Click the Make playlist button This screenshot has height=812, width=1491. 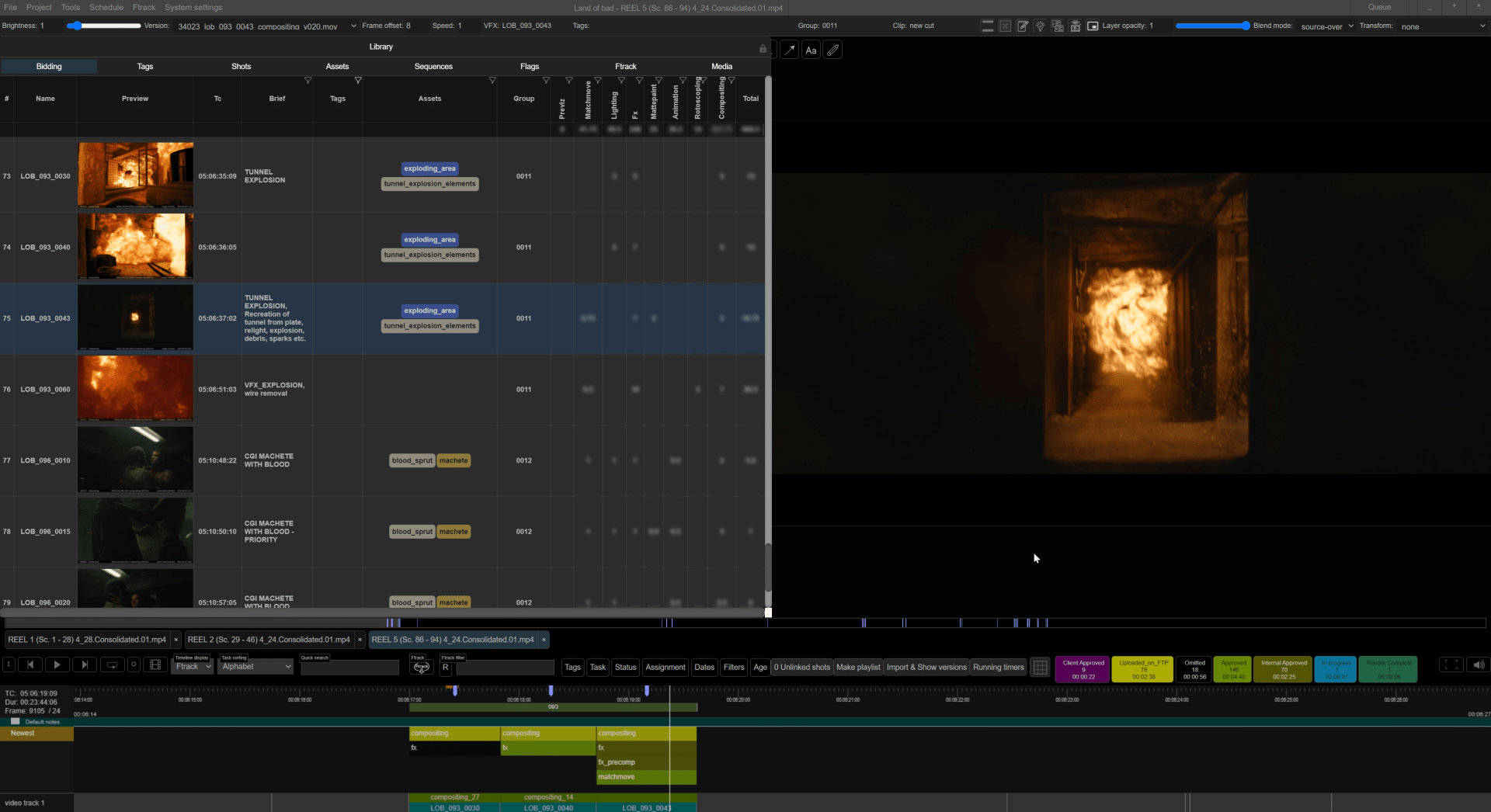[x=857, y=667]
